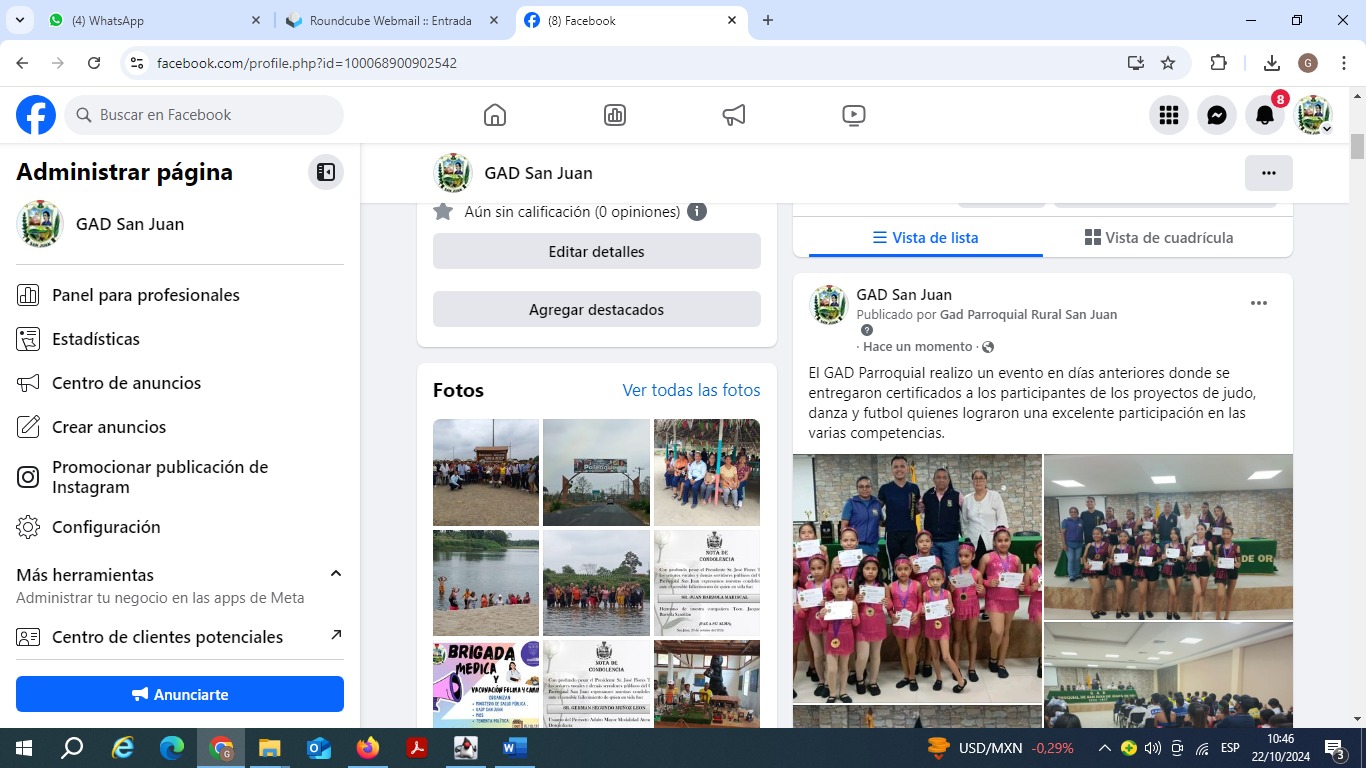Open the account profile dropdown

click(1313, 115)
